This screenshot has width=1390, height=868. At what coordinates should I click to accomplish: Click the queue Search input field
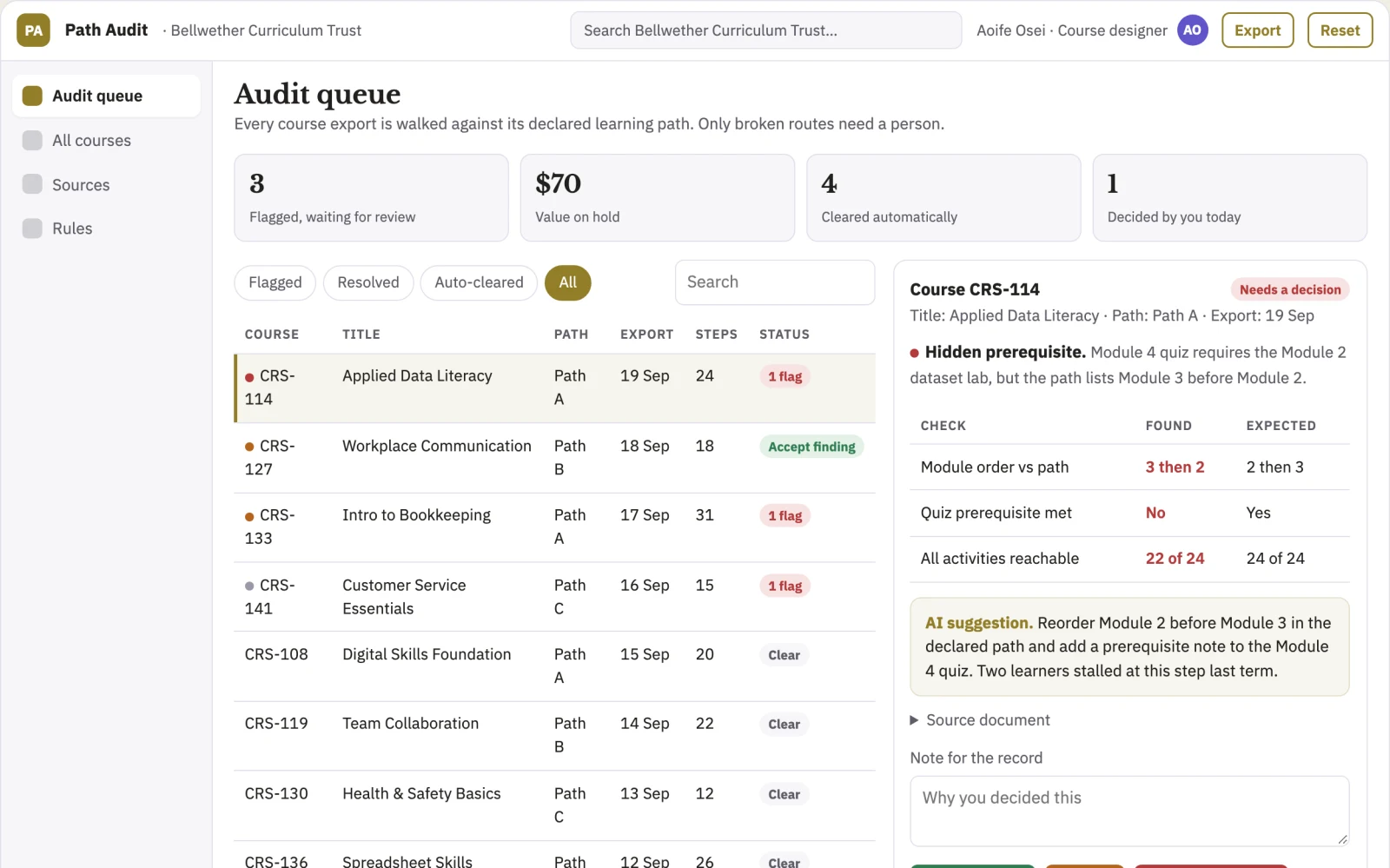pos(774,282)
